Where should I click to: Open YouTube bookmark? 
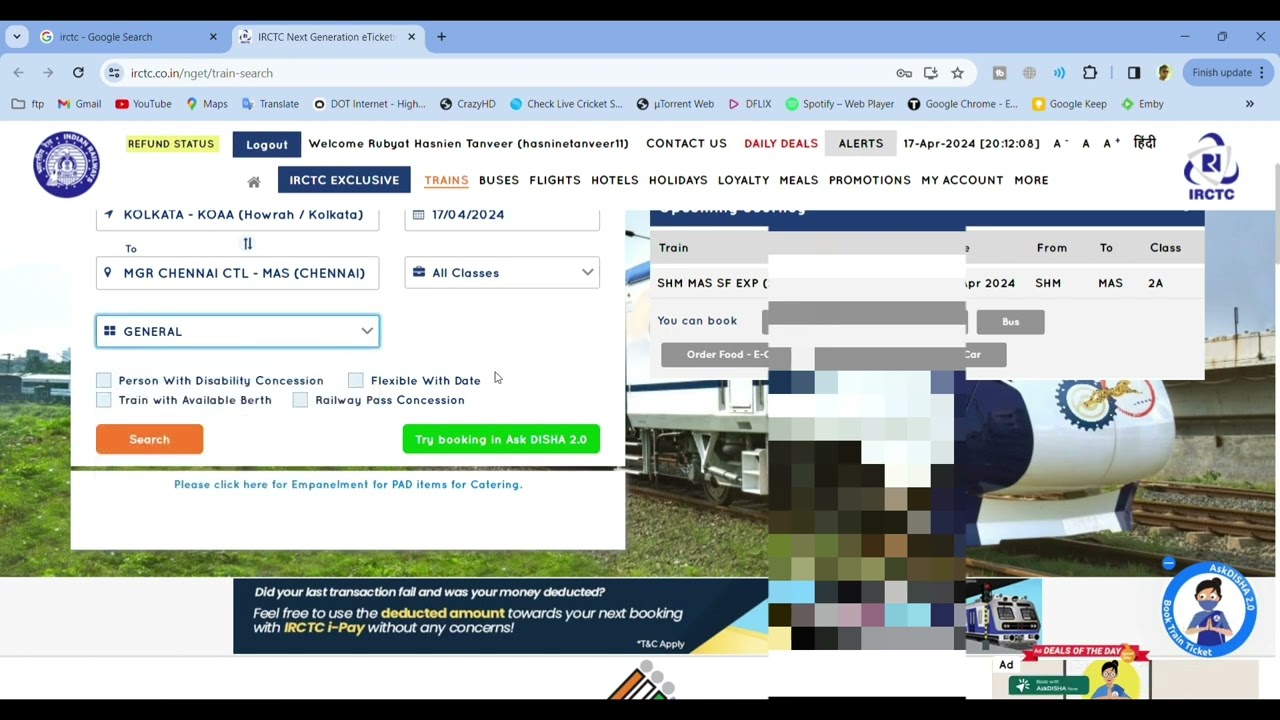tap(143, 104)
